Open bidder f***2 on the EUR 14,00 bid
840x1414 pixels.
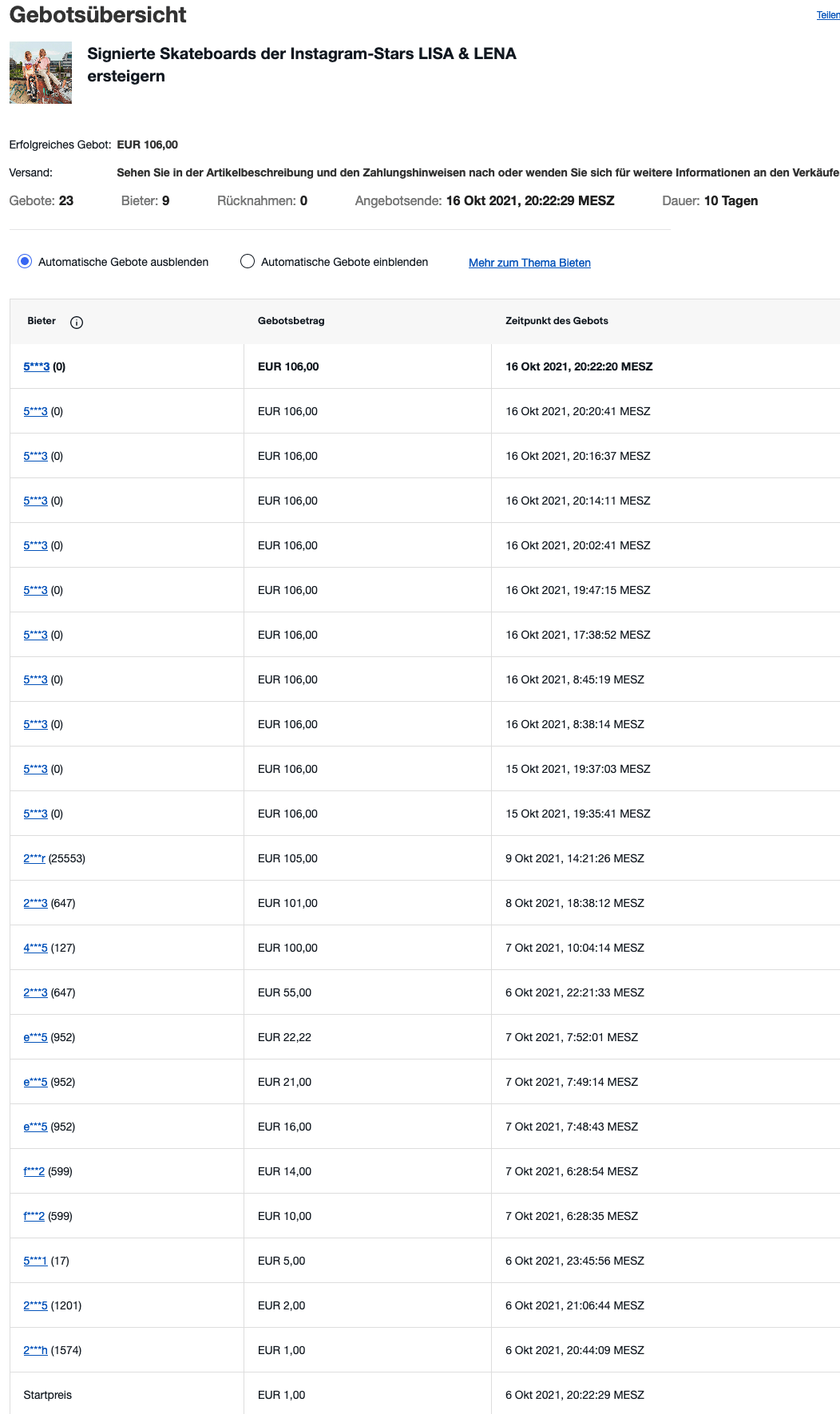pos(34,1171)
